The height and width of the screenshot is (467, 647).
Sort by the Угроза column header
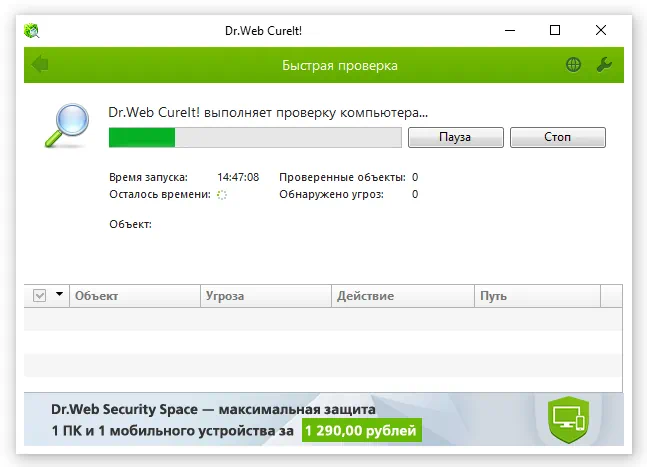pos(266,296)
